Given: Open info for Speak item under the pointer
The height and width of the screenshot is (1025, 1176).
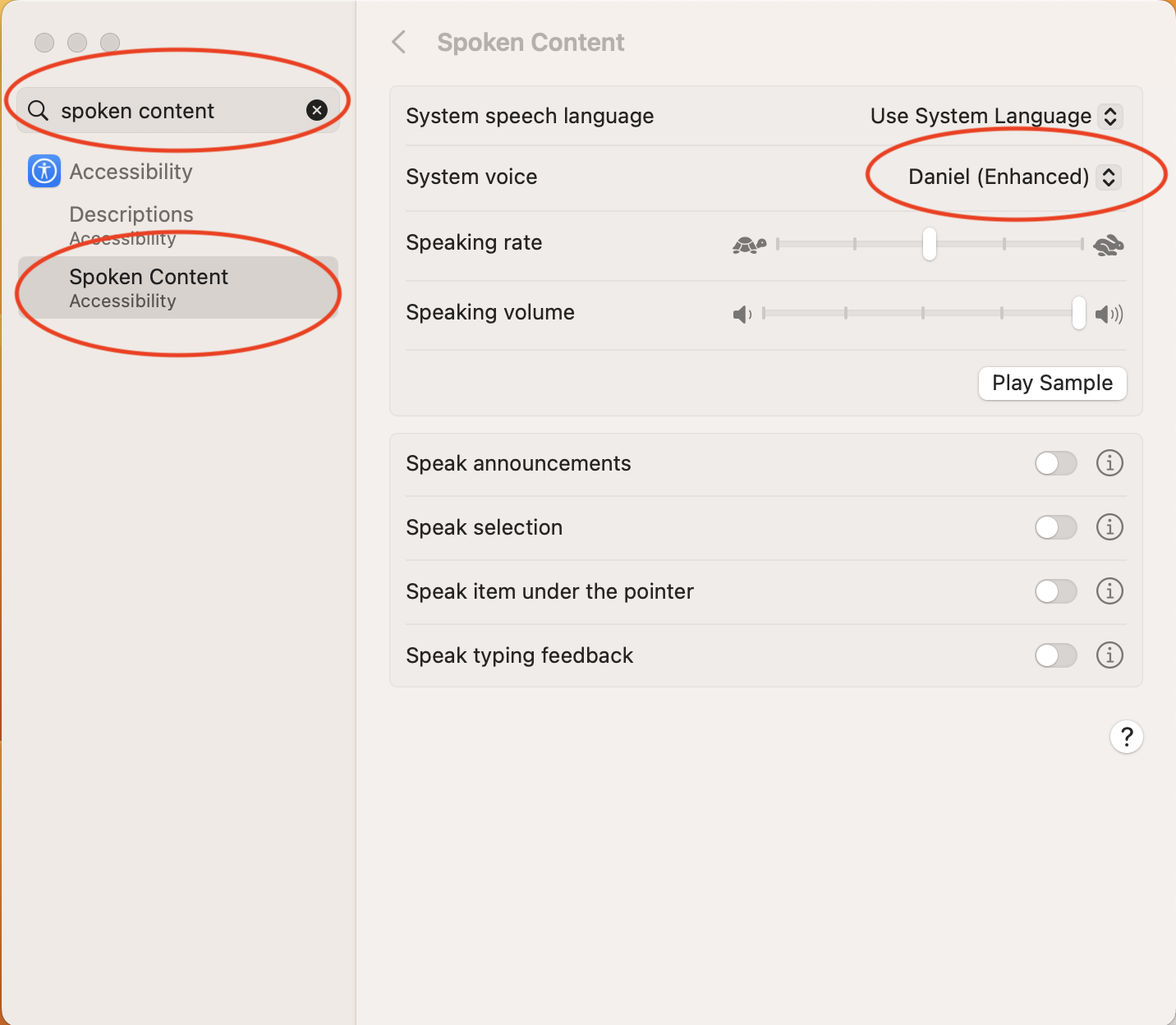Looking at the screenshot, I should click(1109, 591).
